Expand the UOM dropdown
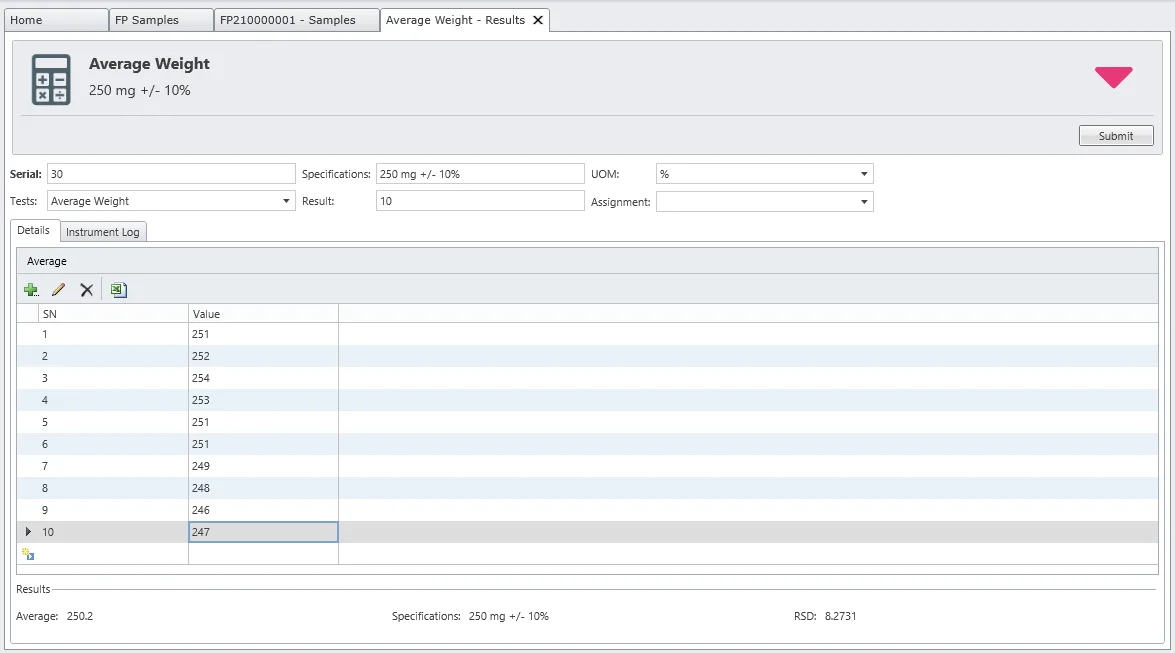 pos(863,174)
